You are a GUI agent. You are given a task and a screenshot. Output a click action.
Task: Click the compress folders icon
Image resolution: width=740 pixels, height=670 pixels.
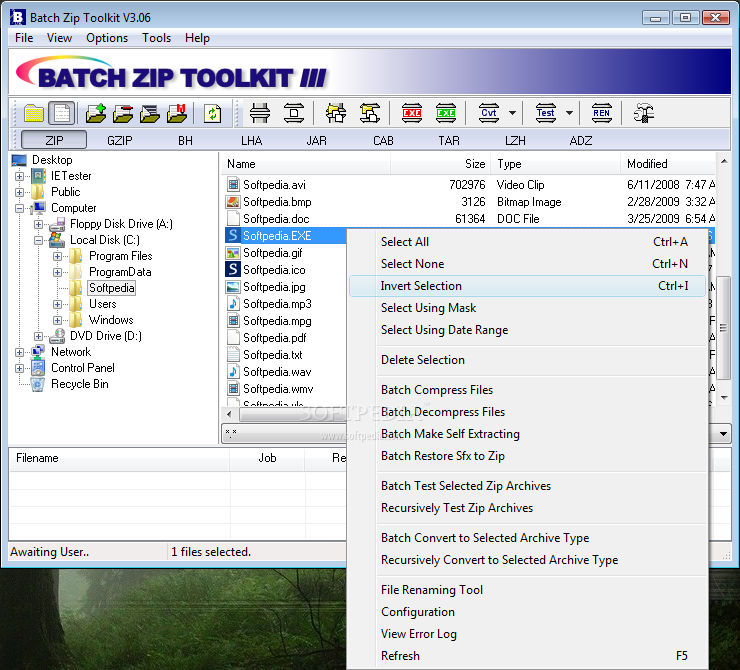click(x=336, y=113)
